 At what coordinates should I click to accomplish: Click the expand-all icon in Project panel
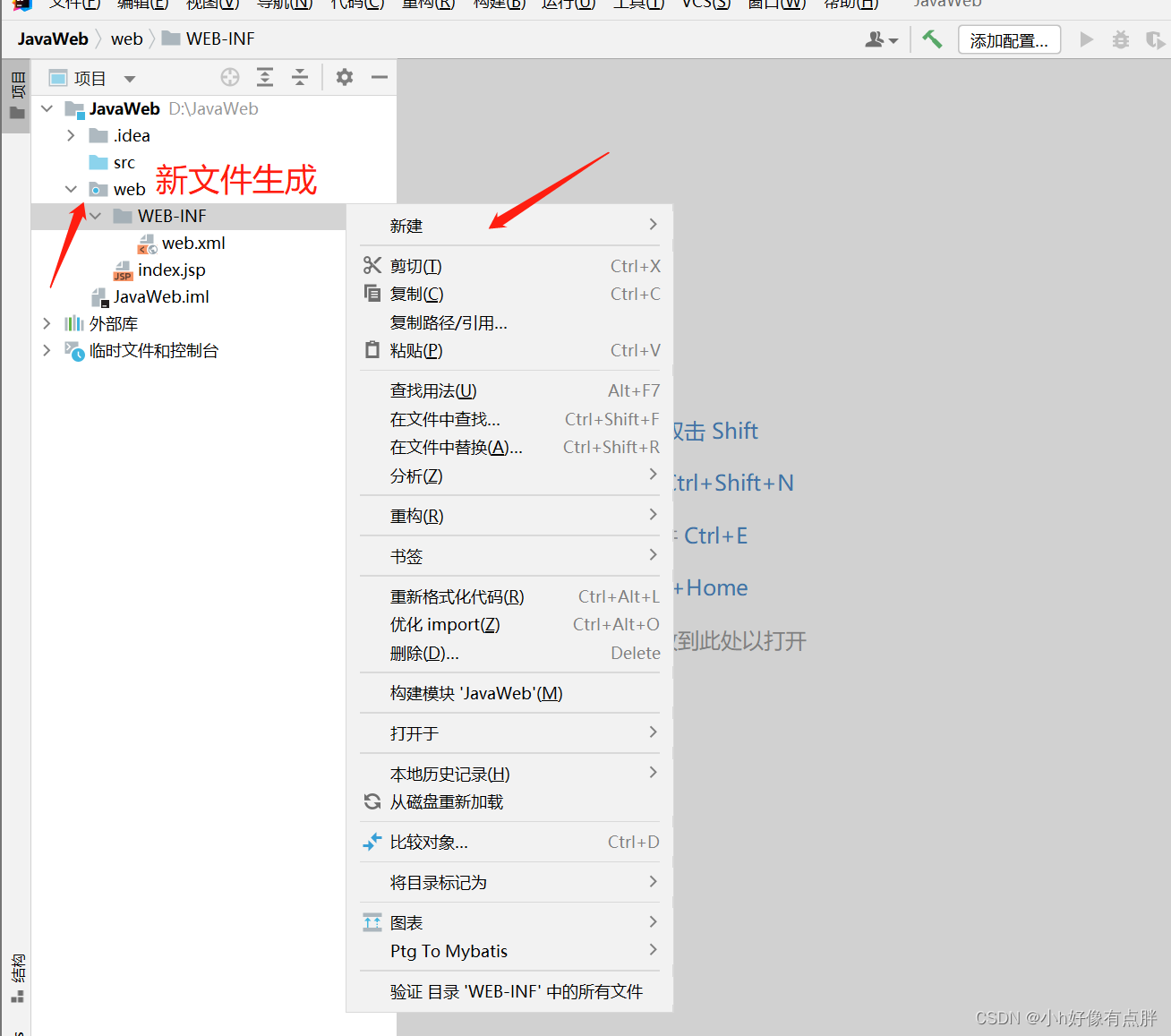coord(264,77)
